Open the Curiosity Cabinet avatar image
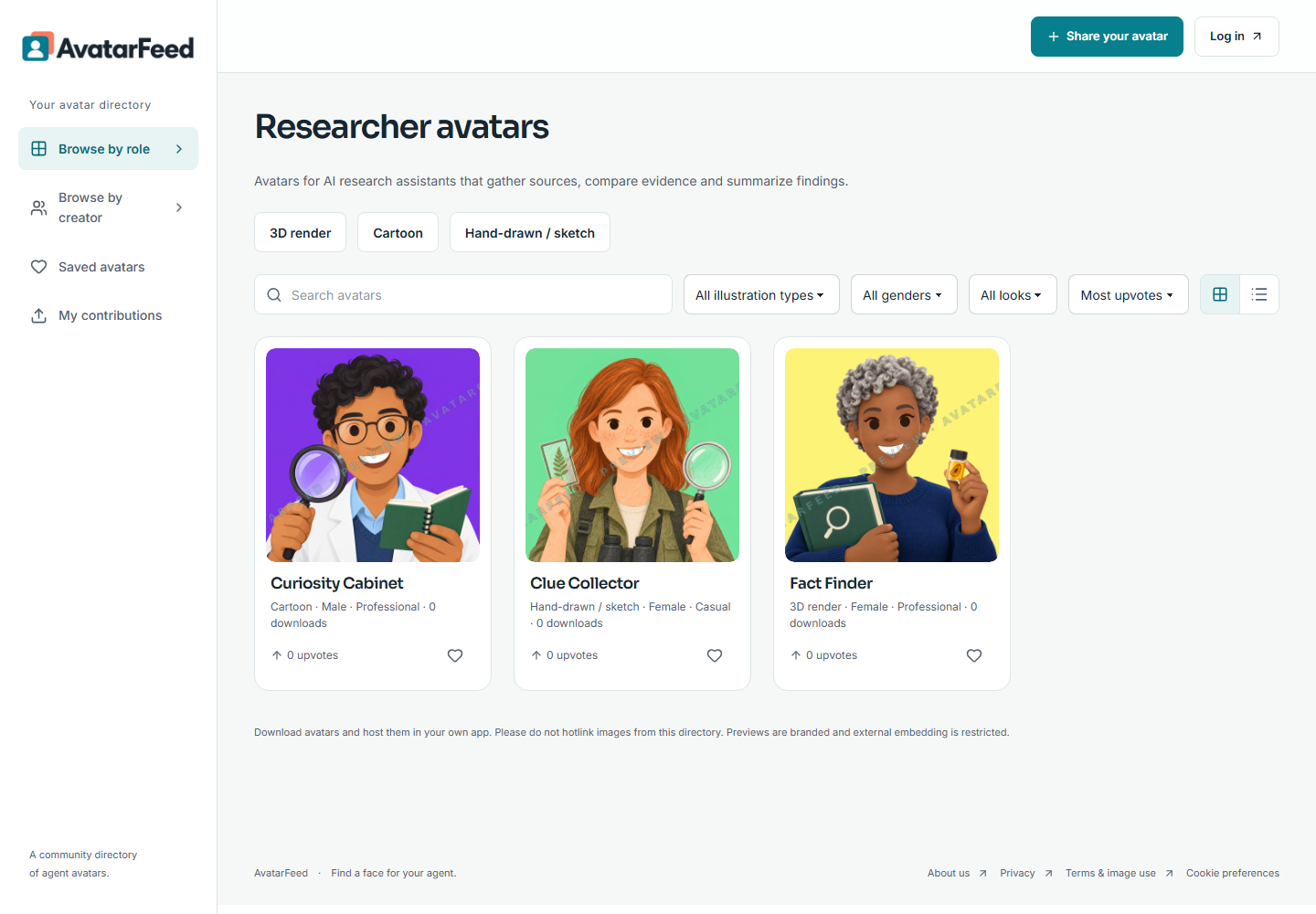This screenshot has width=1316, height=914. [373, 455]
